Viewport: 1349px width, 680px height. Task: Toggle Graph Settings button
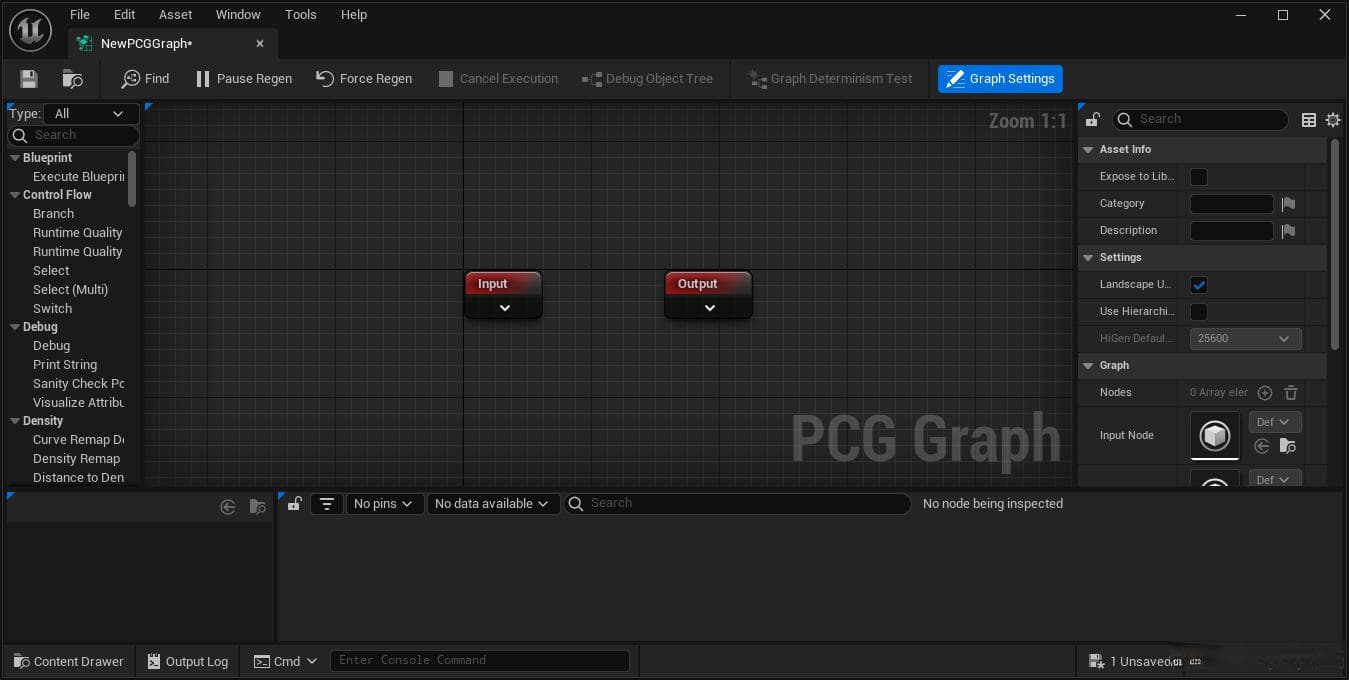1000,78
